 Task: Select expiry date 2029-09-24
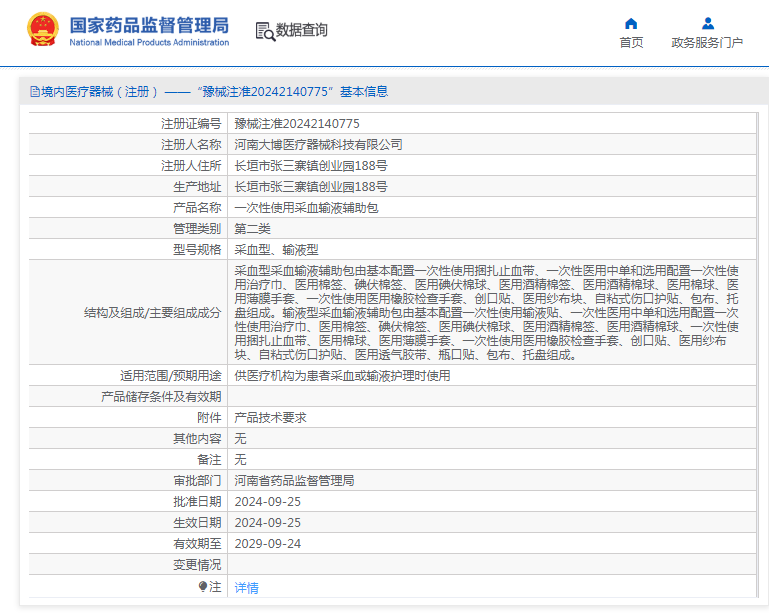click(268, 544)
